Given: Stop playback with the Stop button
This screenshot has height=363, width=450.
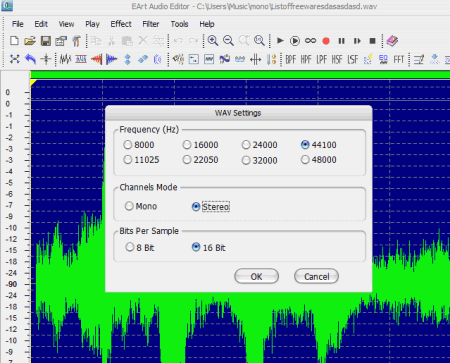Looking at the screenshot, I should coord(372,41).
